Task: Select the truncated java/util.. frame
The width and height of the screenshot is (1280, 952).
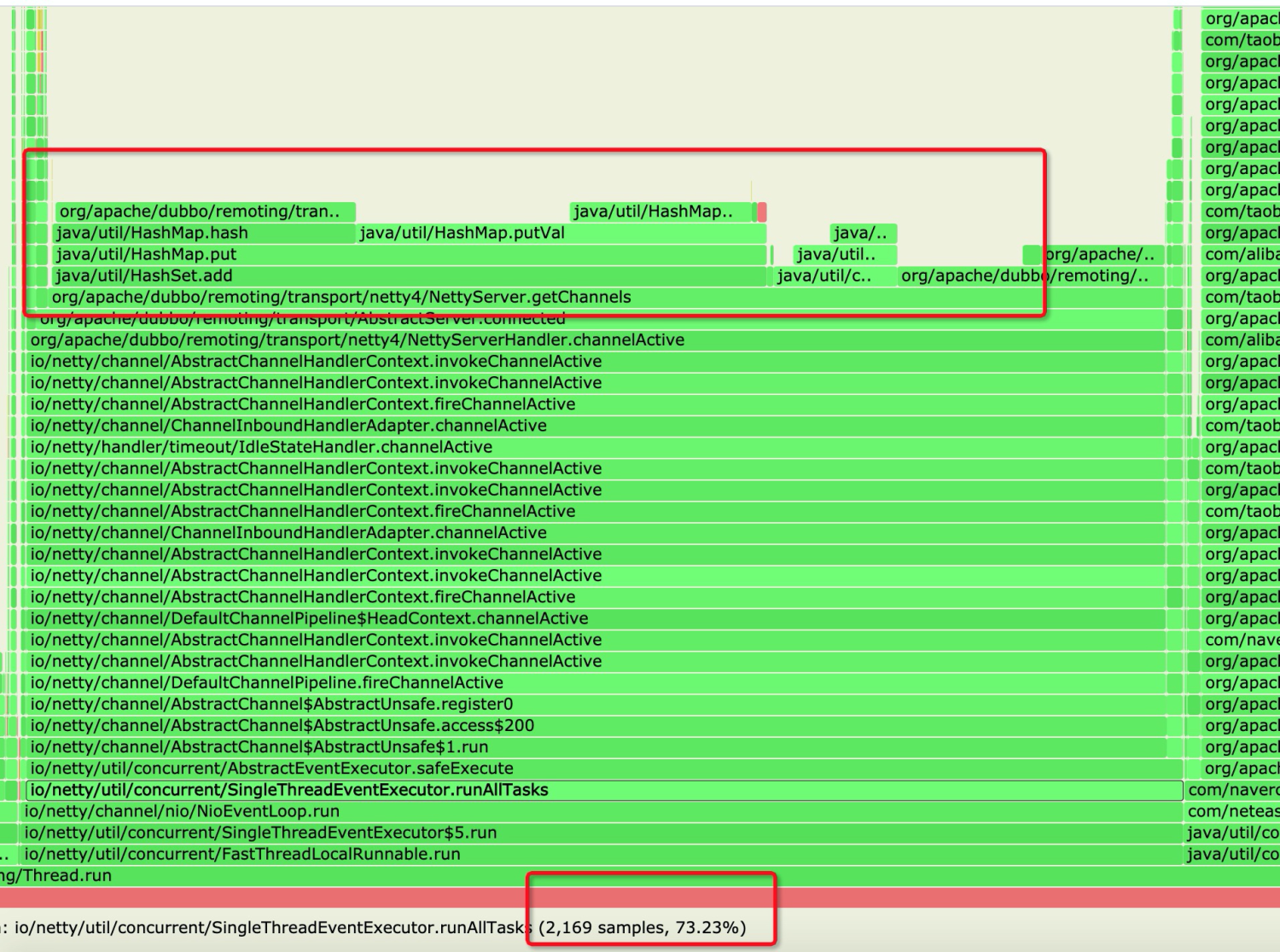Action: [x=845, y=254]
